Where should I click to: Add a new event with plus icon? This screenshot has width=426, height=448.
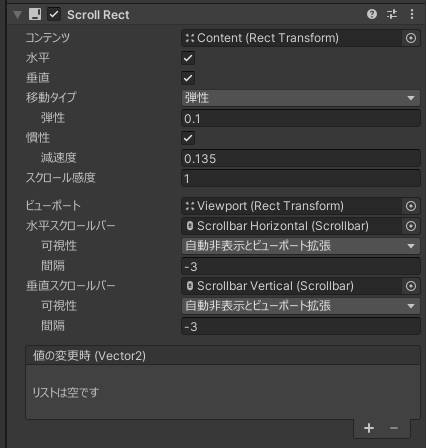[369, 428]
